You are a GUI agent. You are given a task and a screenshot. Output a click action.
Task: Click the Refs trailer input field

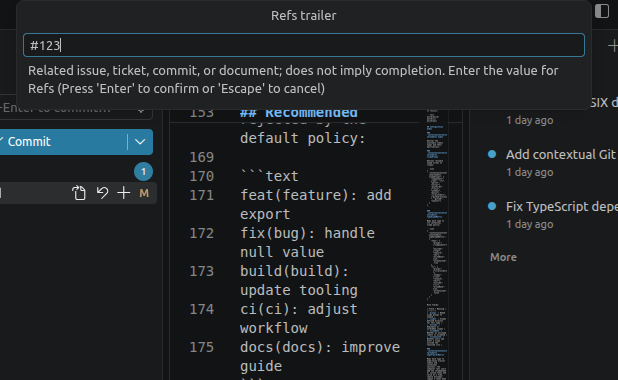[303, 45]
